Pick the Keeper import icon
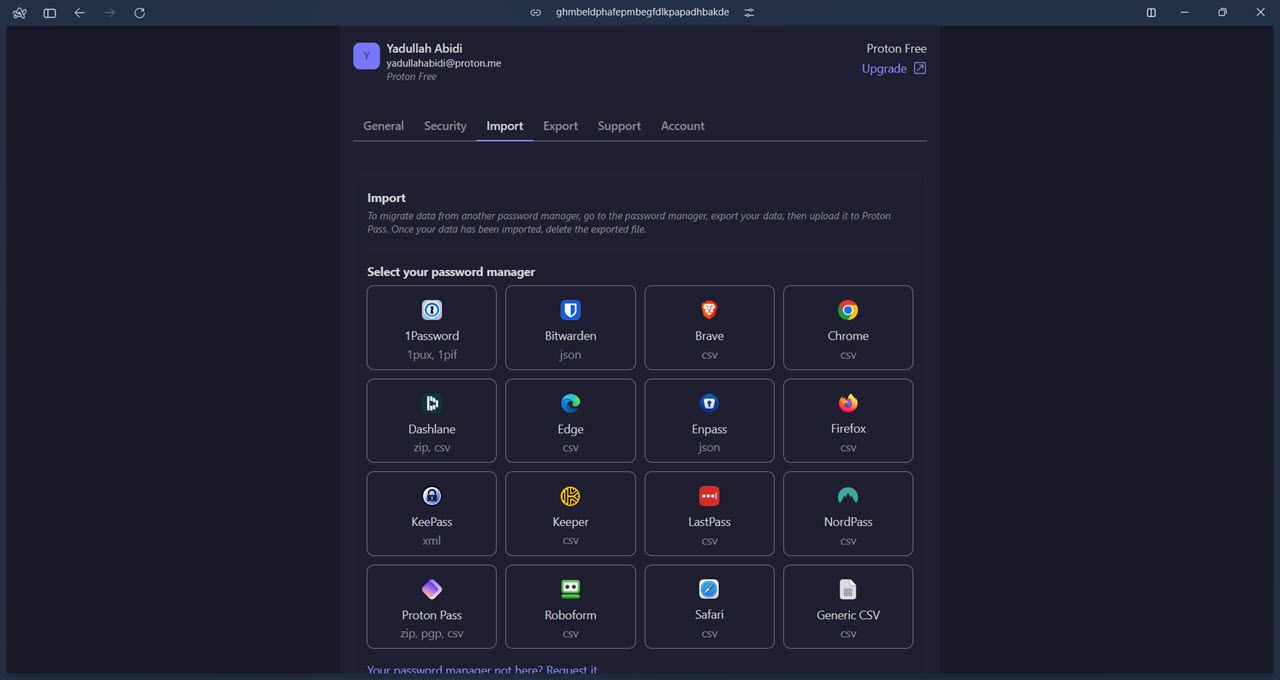The image size is (1280, 680). click(570, 496)
